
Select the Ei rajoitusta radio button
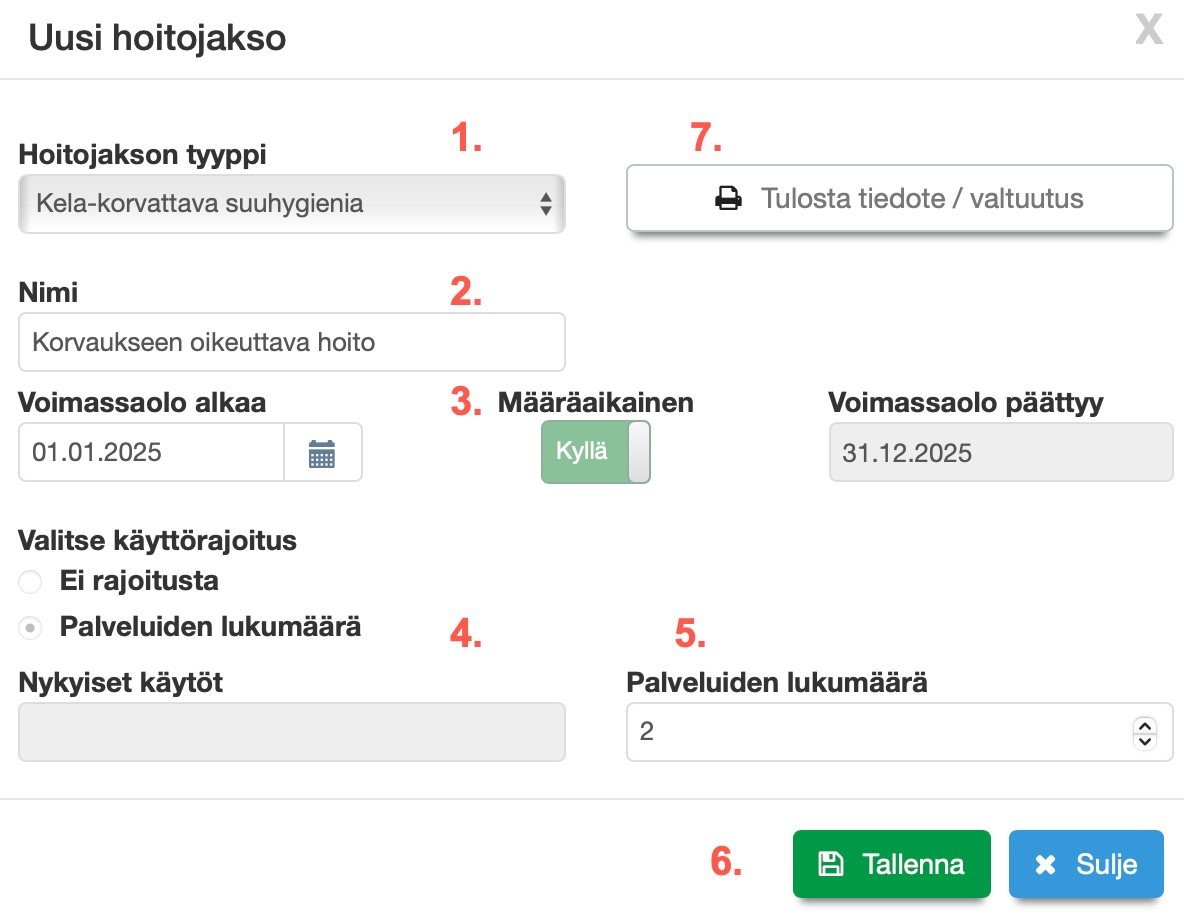click(31, 581)
